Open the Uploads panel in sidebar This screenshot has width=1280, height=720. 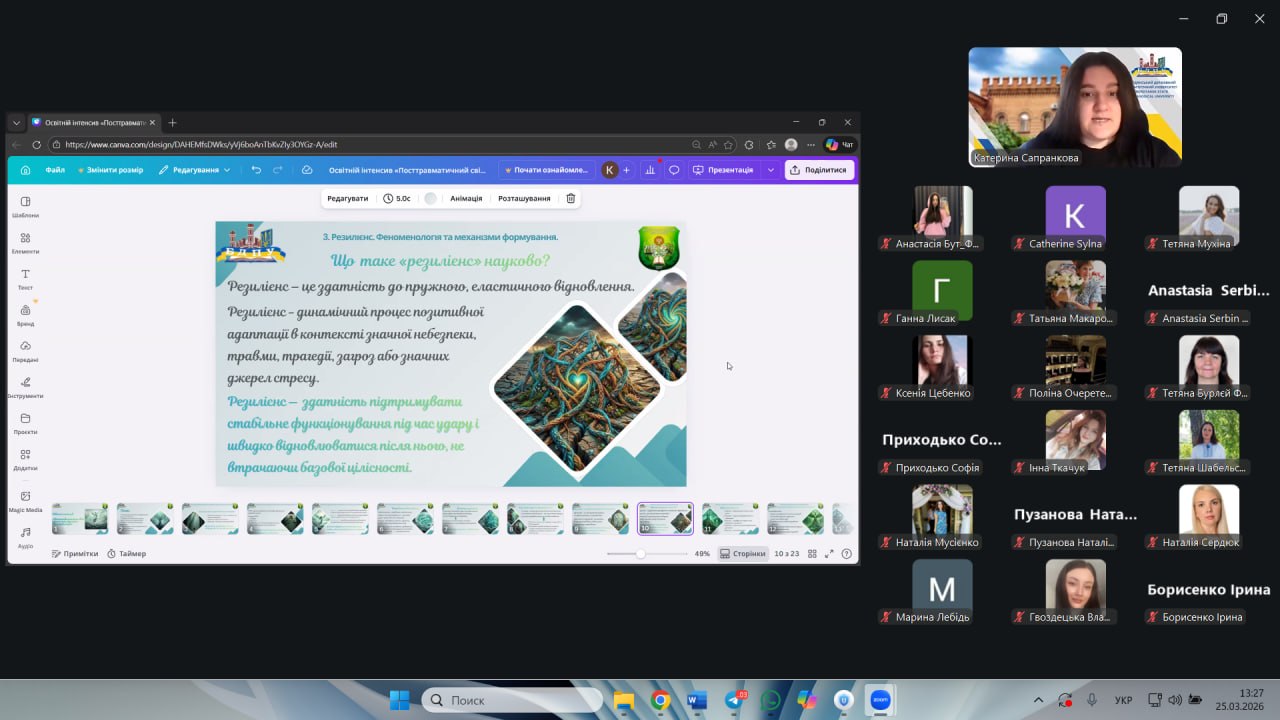pos(25,350)
